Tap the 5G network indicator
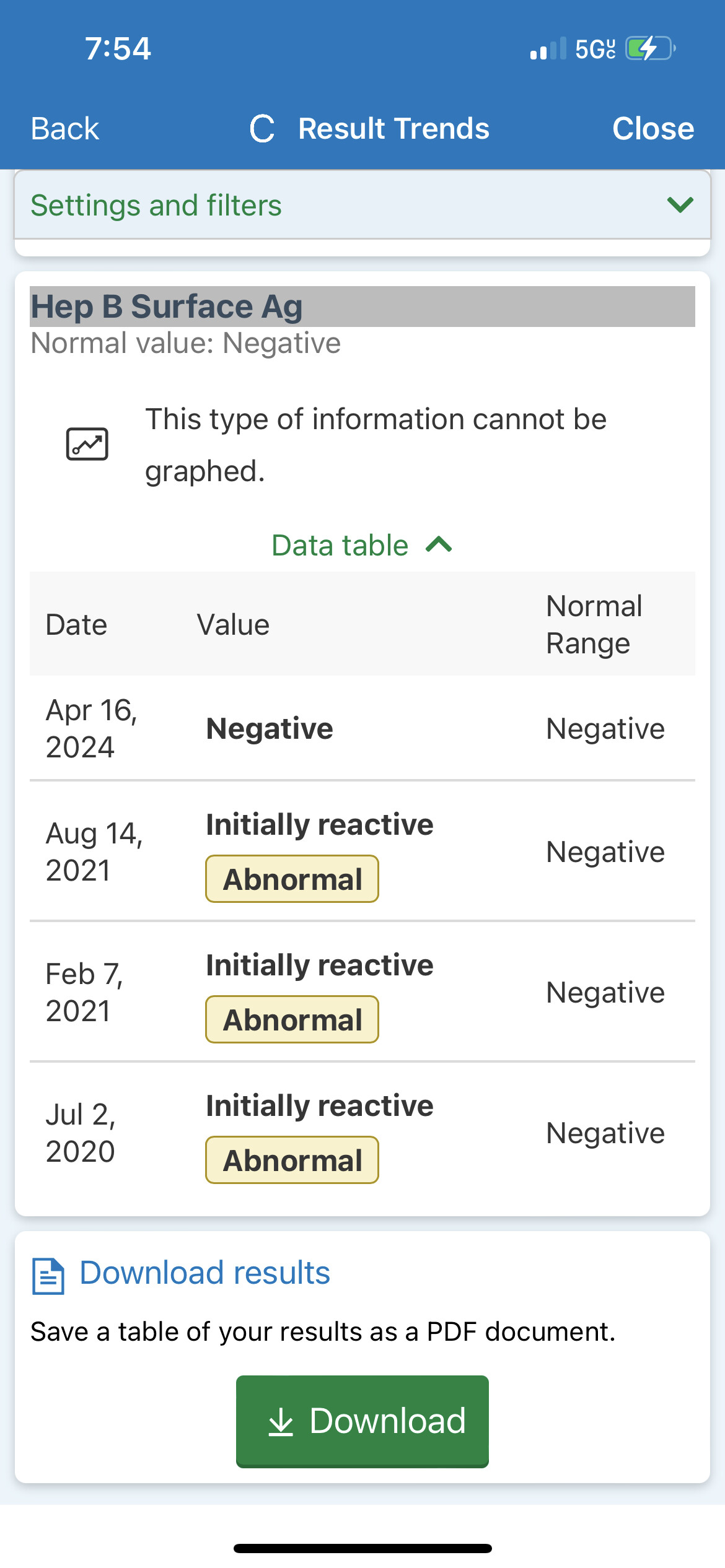The width and height of the screenshot is (725, 1568). point(595,49)
